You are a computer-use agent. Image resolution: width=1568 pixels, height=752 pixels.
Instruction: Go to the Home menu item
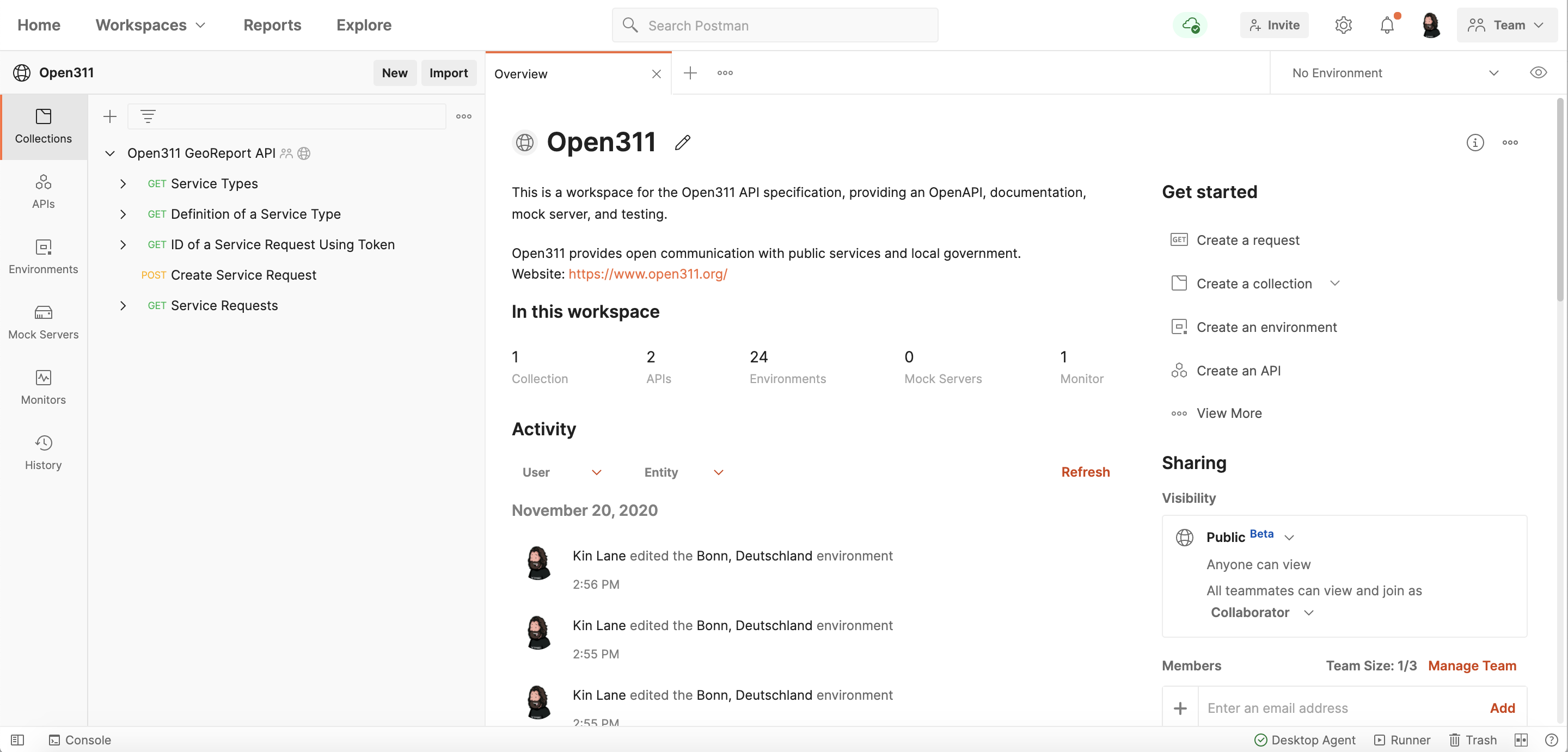point(39,25)
